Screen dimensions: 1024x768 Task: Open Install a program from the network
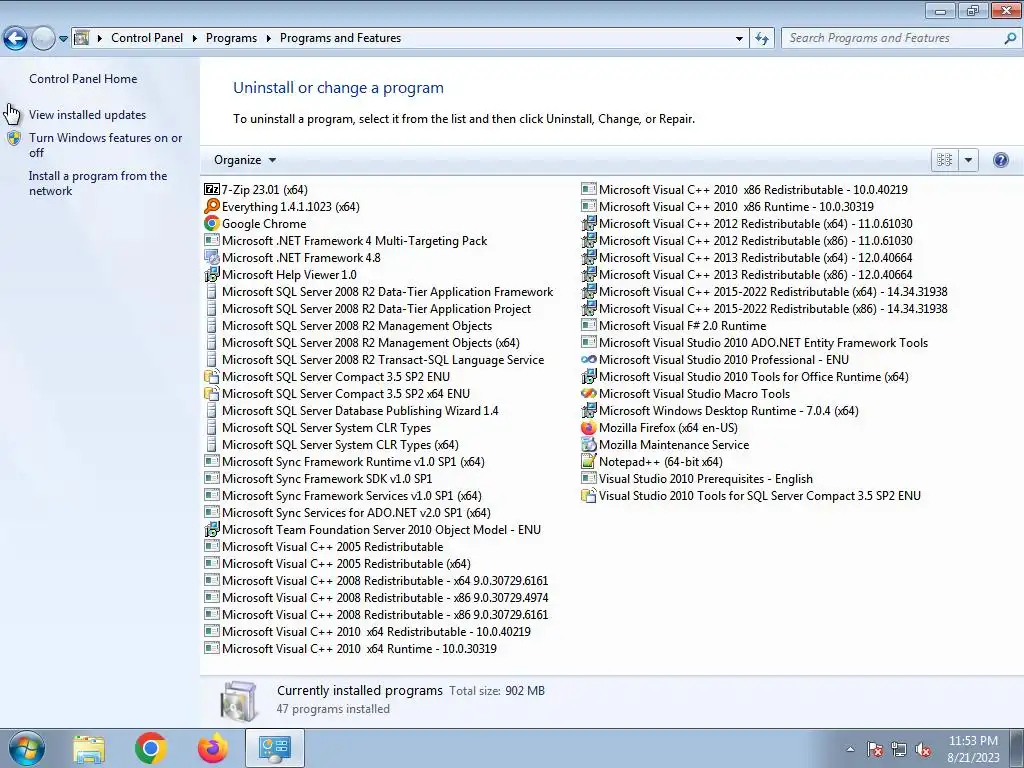coord(98,183)
